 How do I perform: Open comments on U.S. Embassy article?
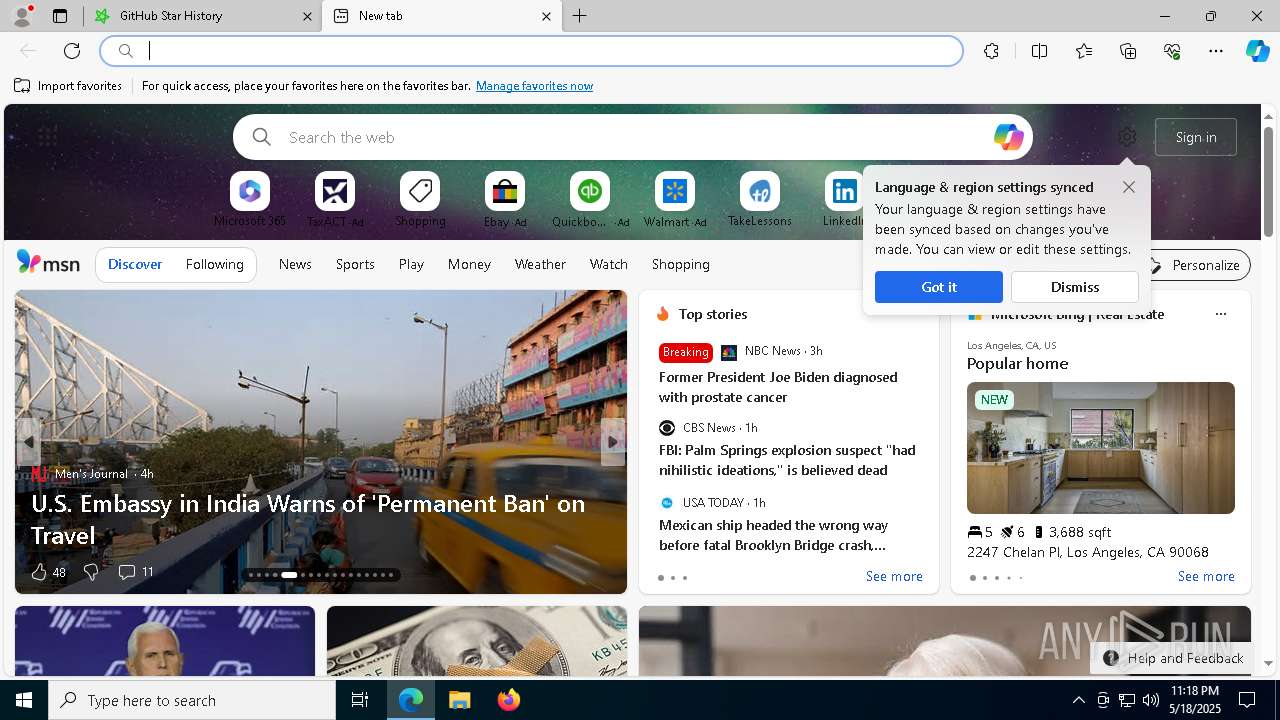tap(136, 572)
